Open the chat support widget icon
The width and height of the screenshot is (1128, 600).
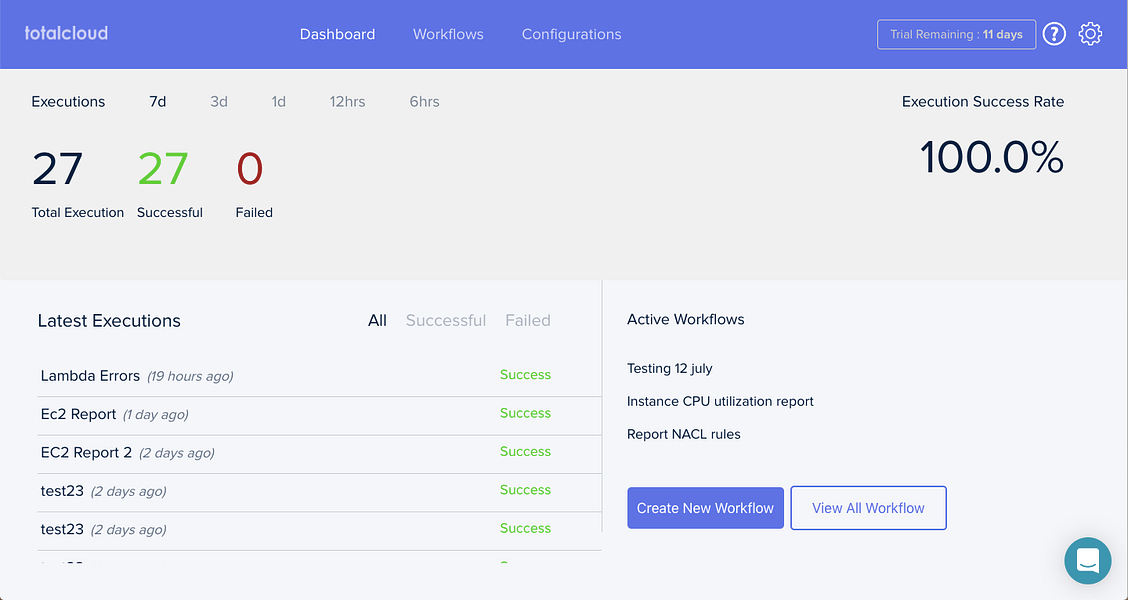pos(1088,560)
